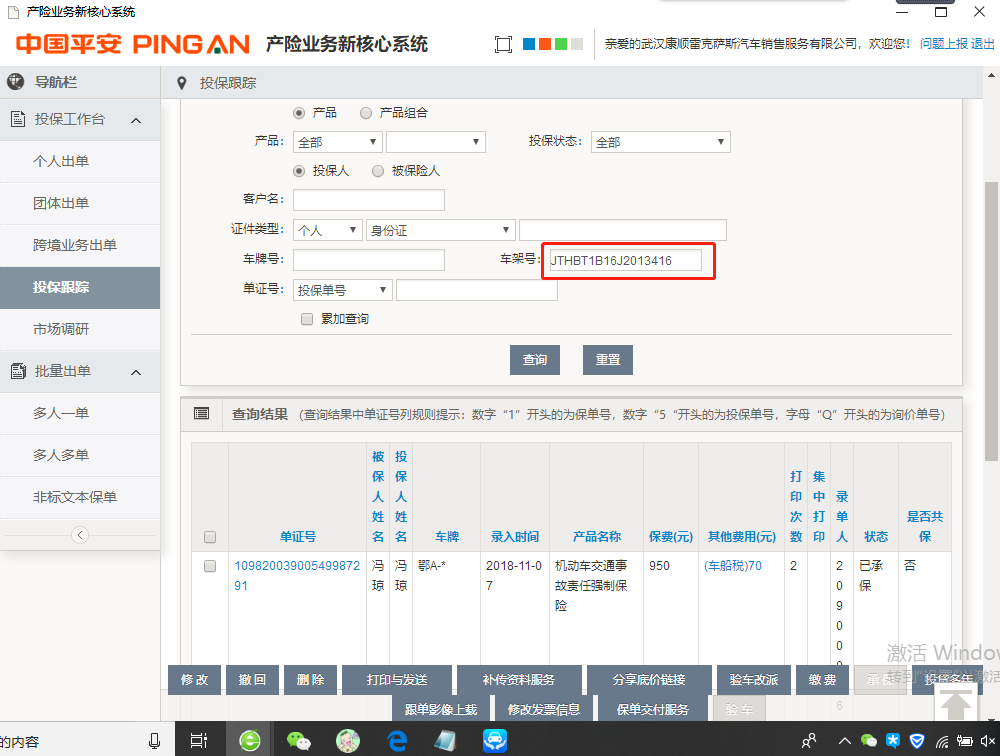
Task: Select the 产品组合 radio button
Action: pos(365,113)
